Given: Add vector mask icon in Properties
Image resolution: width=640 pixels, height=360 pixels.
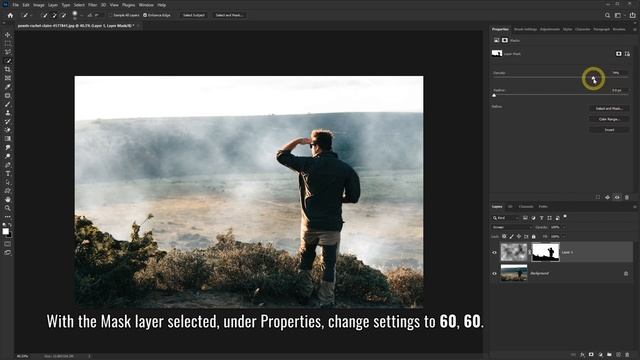Looking at the screenshot, I should click(x=627, y=53).
